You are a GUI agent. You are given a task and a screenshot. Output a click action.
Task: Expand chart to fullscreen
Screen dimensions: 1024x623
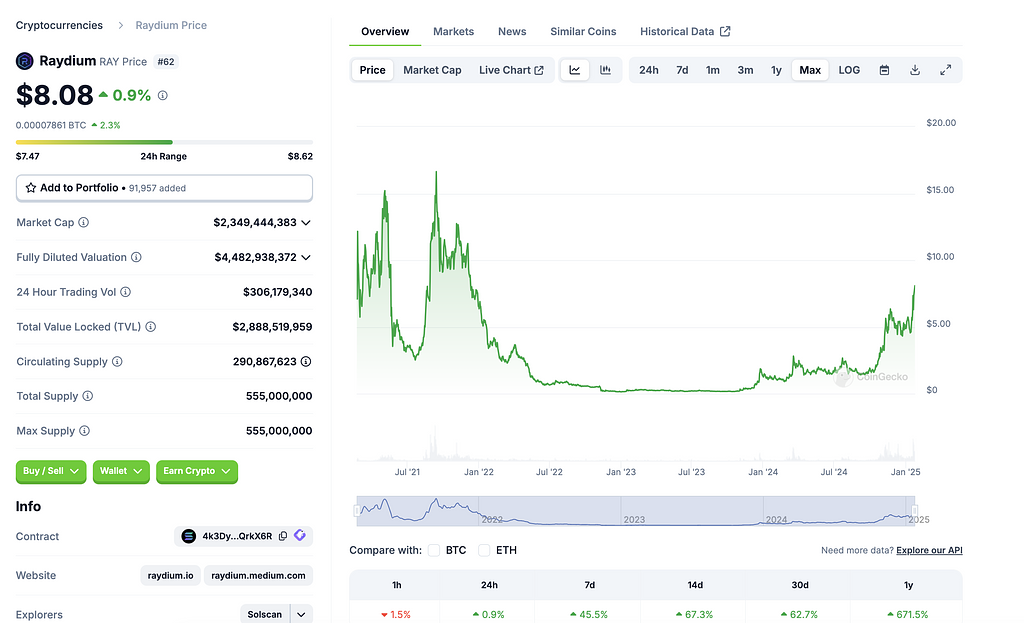click(945, 70)
